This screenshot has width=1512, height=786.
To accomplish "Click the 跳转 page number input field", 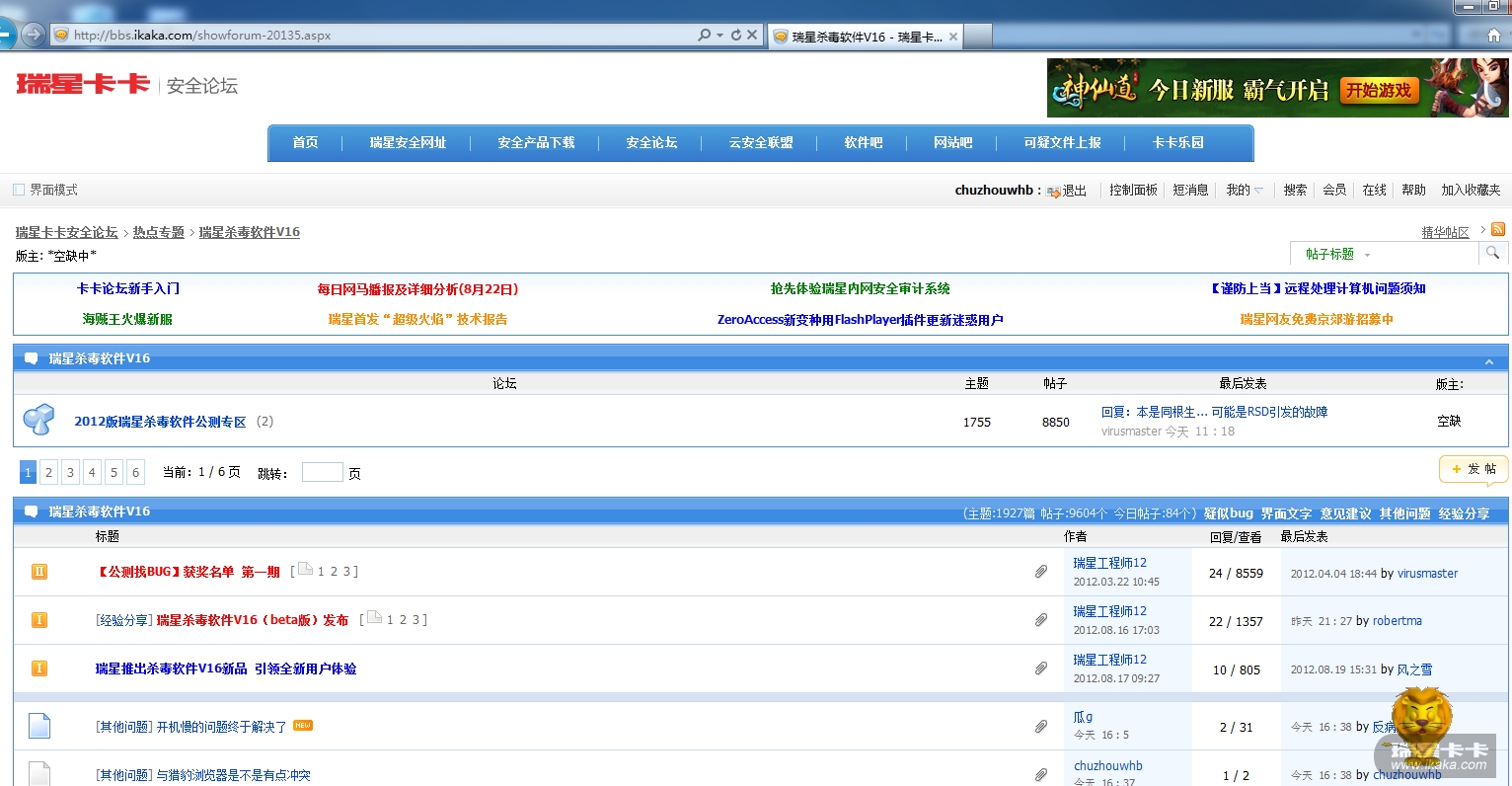I will pos(322,473).
